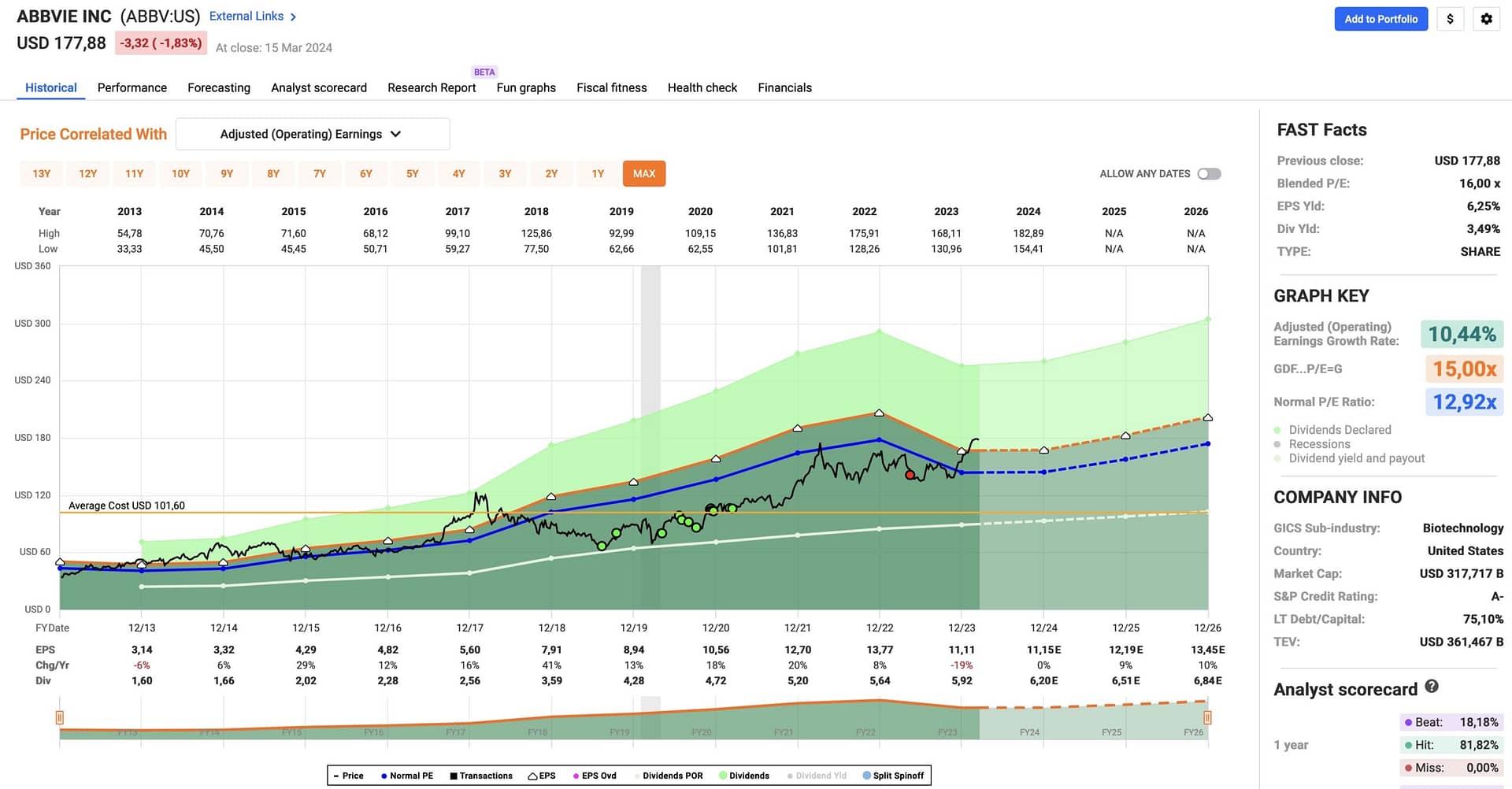
Task: Click EPS triangle marker at 12/18
Action: [551, 497]
